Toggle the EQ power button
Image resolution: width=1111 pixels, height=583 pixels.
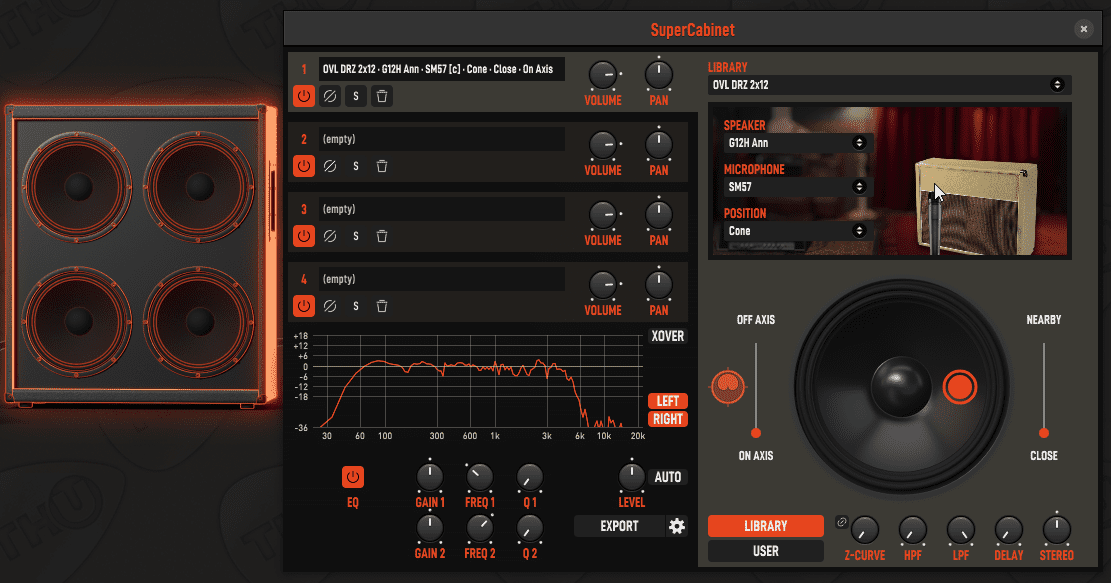[353, 477]
